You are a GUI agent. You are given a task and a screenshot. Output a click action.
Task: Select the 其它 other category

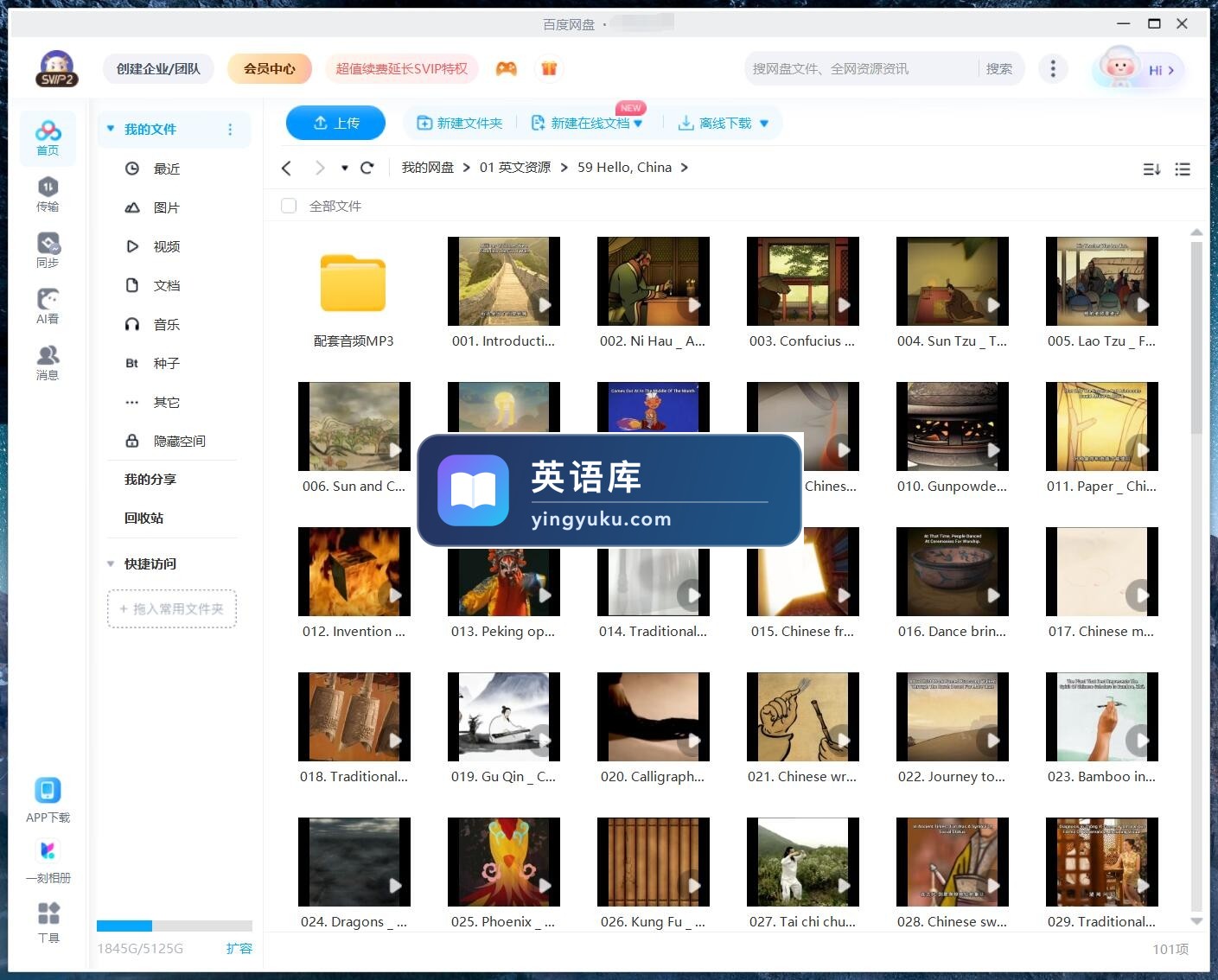[166, 402]
